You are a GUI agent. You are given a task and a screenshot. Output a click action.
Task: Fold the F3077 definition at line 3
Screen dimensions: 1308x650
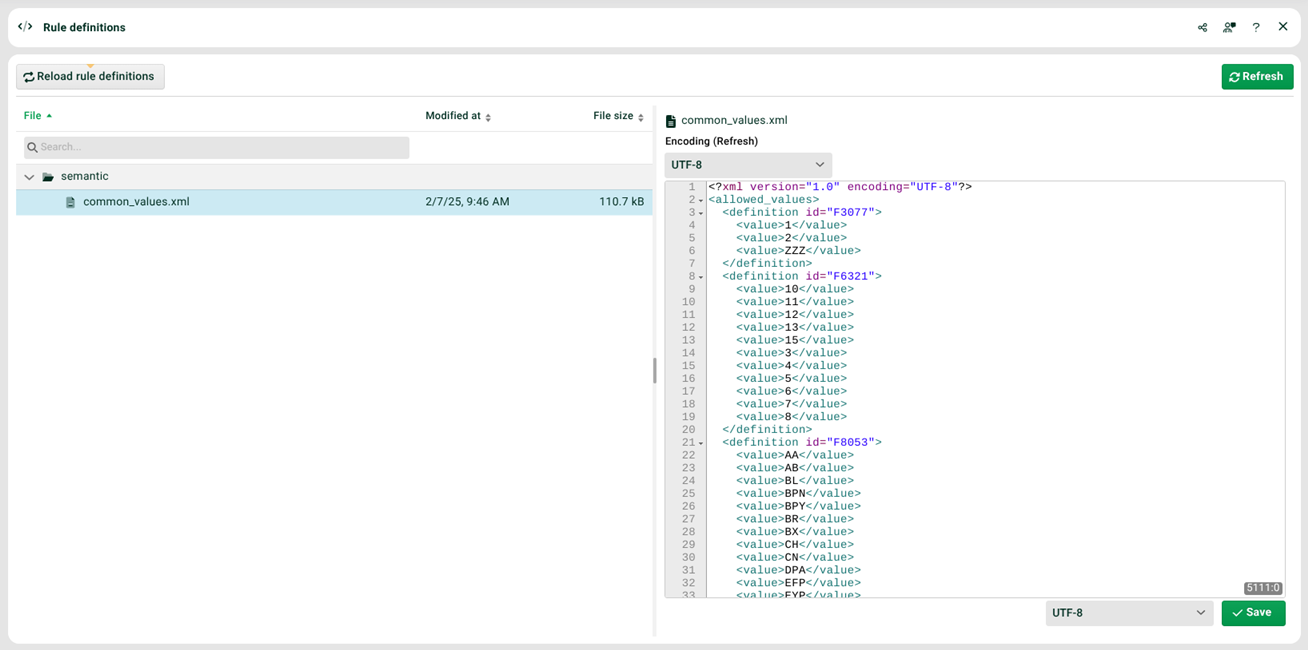(x=700, y=213)
